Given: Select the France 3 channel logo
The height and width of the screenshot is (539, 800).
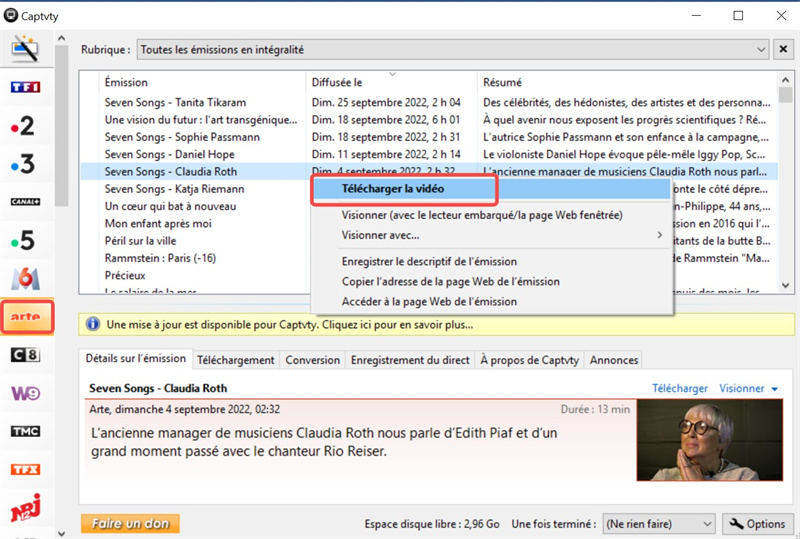Looking at the screenshot, I should coord(23,164).
